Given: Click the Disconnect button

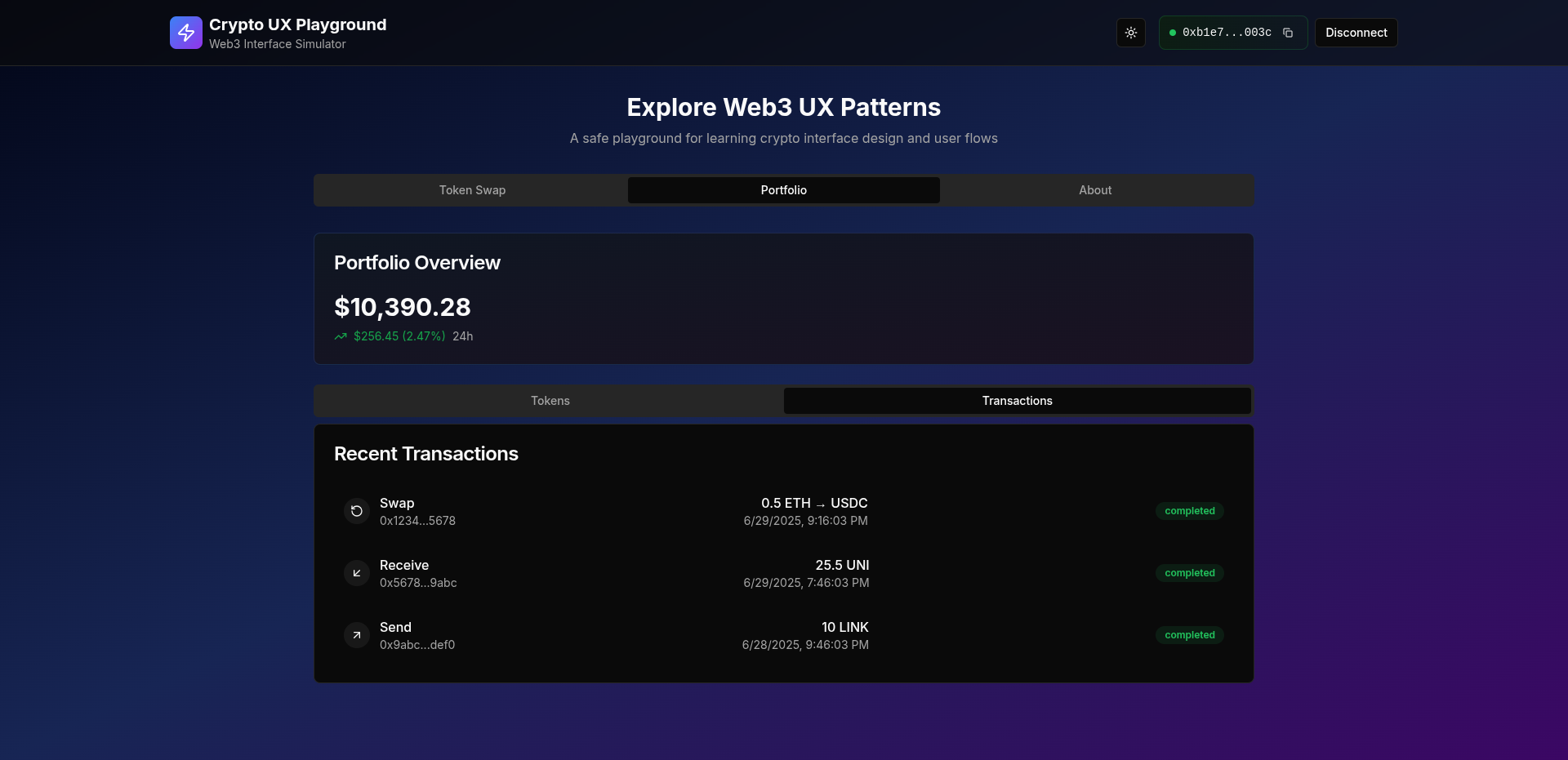Looking at the screenshot, I should 1356,33.
